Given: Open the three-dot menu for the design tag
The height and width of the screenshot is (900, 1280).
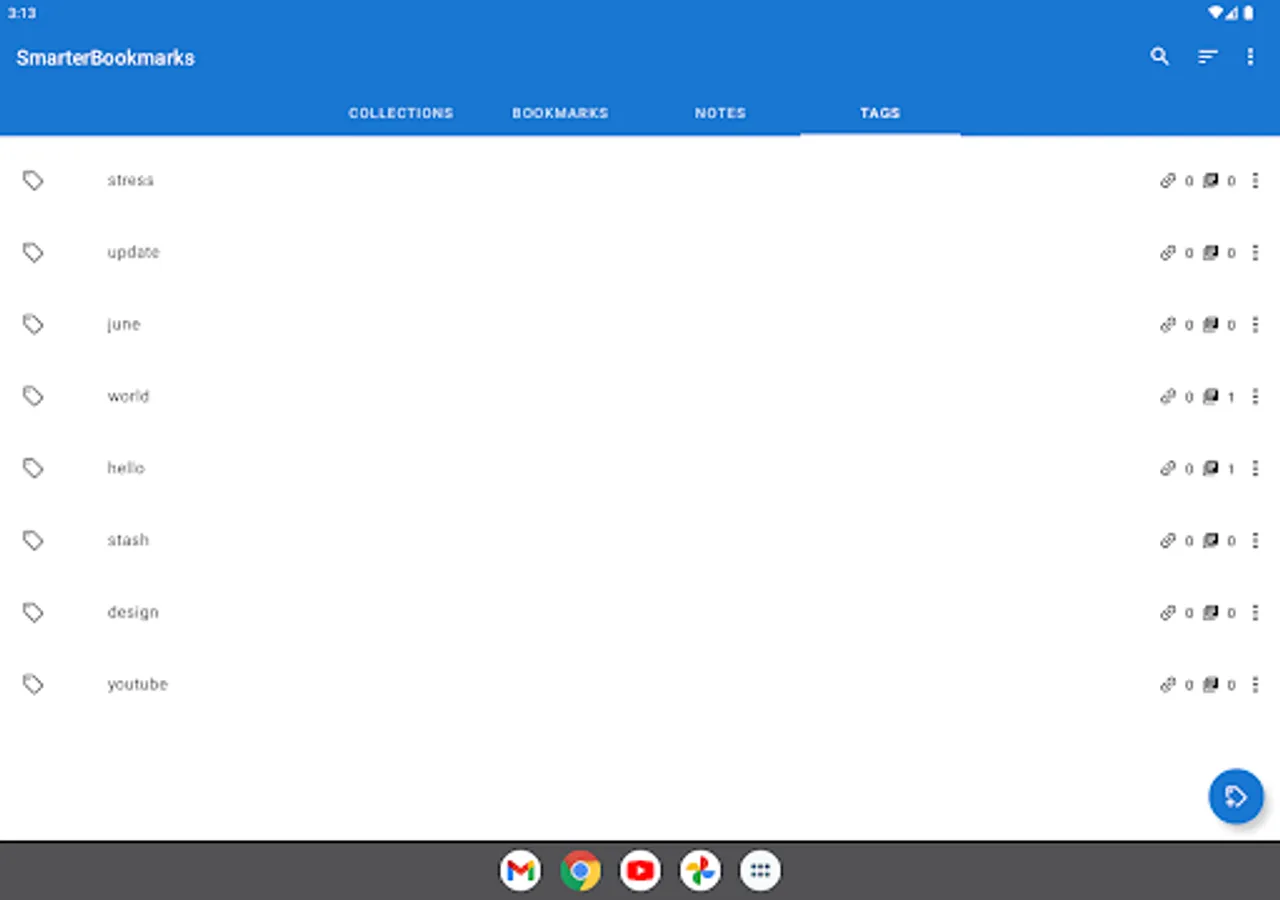Looking at the screenshot, I should point(1256,612).
